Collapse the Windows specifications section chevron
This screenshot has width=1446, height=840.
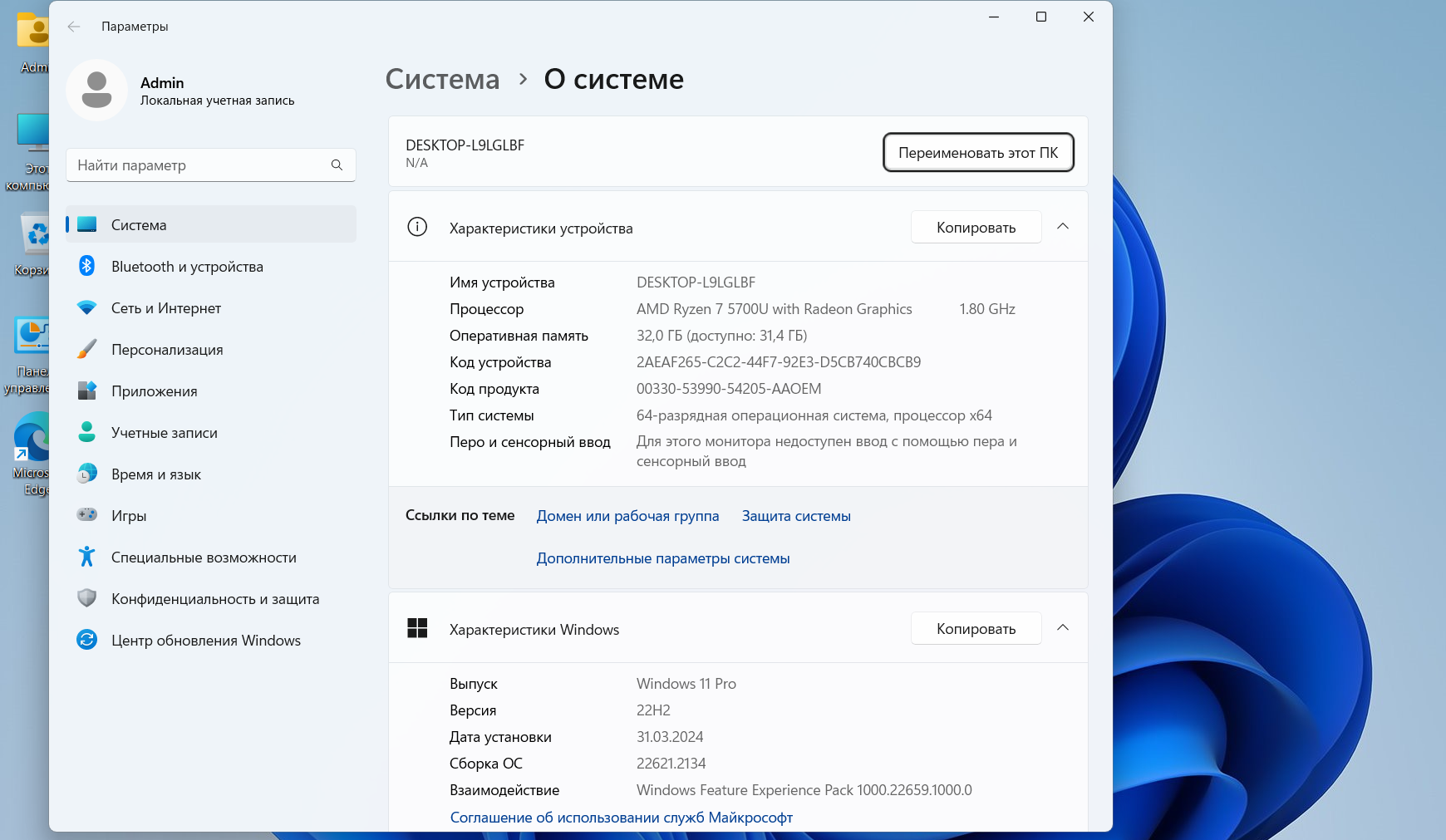1062,628
